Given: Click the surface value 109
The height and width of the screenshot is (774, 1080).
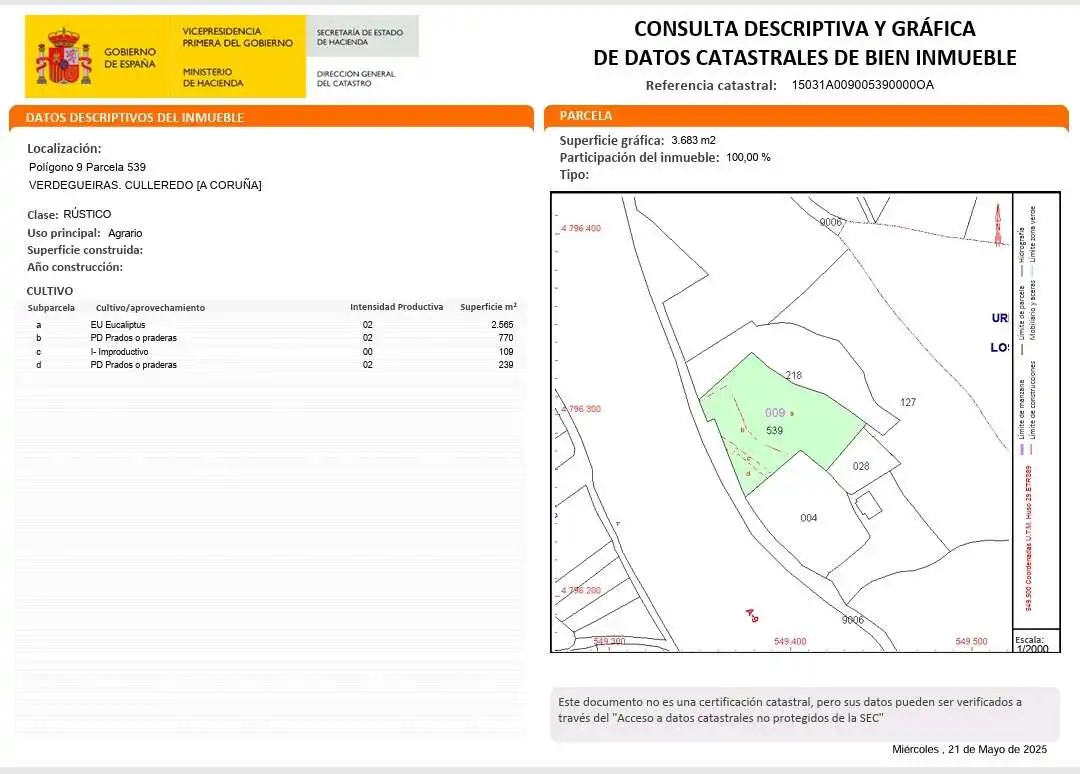Looking at the screenshot, I should 506,352.
